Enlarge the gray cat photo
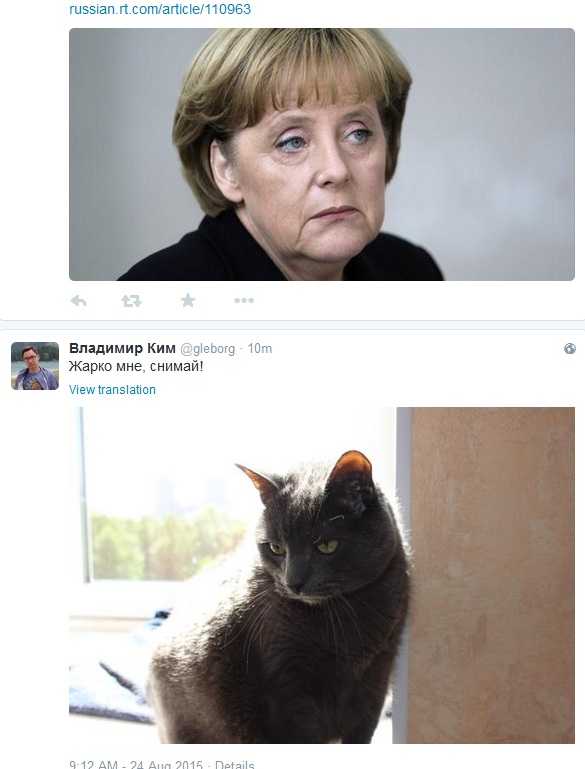This screenshot has width=585, height=769. [x=322, y=575]
